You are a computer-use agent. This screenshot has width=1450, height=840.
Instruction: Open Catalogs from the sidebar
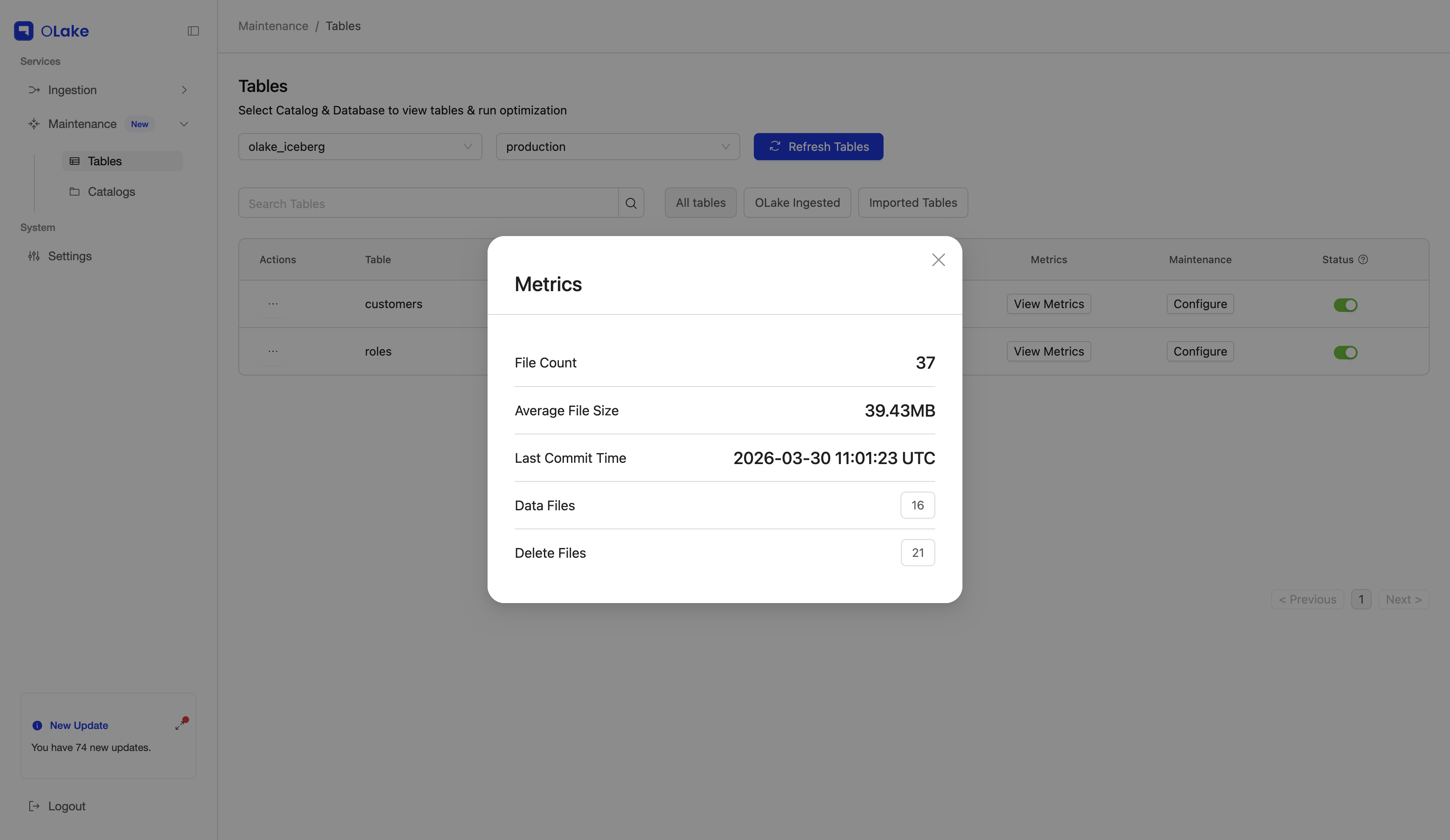(x=112, y=192)
